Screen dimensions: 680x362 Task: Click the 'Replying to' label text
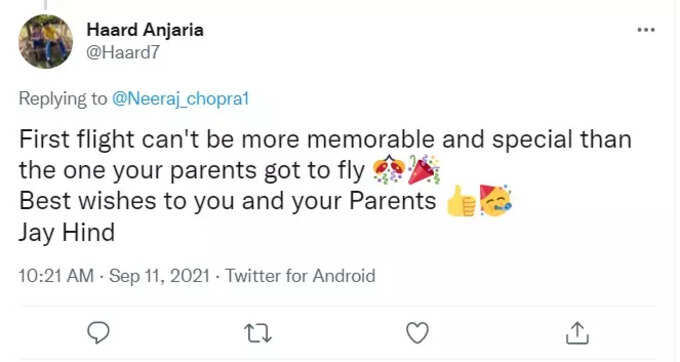click(63, 99)
